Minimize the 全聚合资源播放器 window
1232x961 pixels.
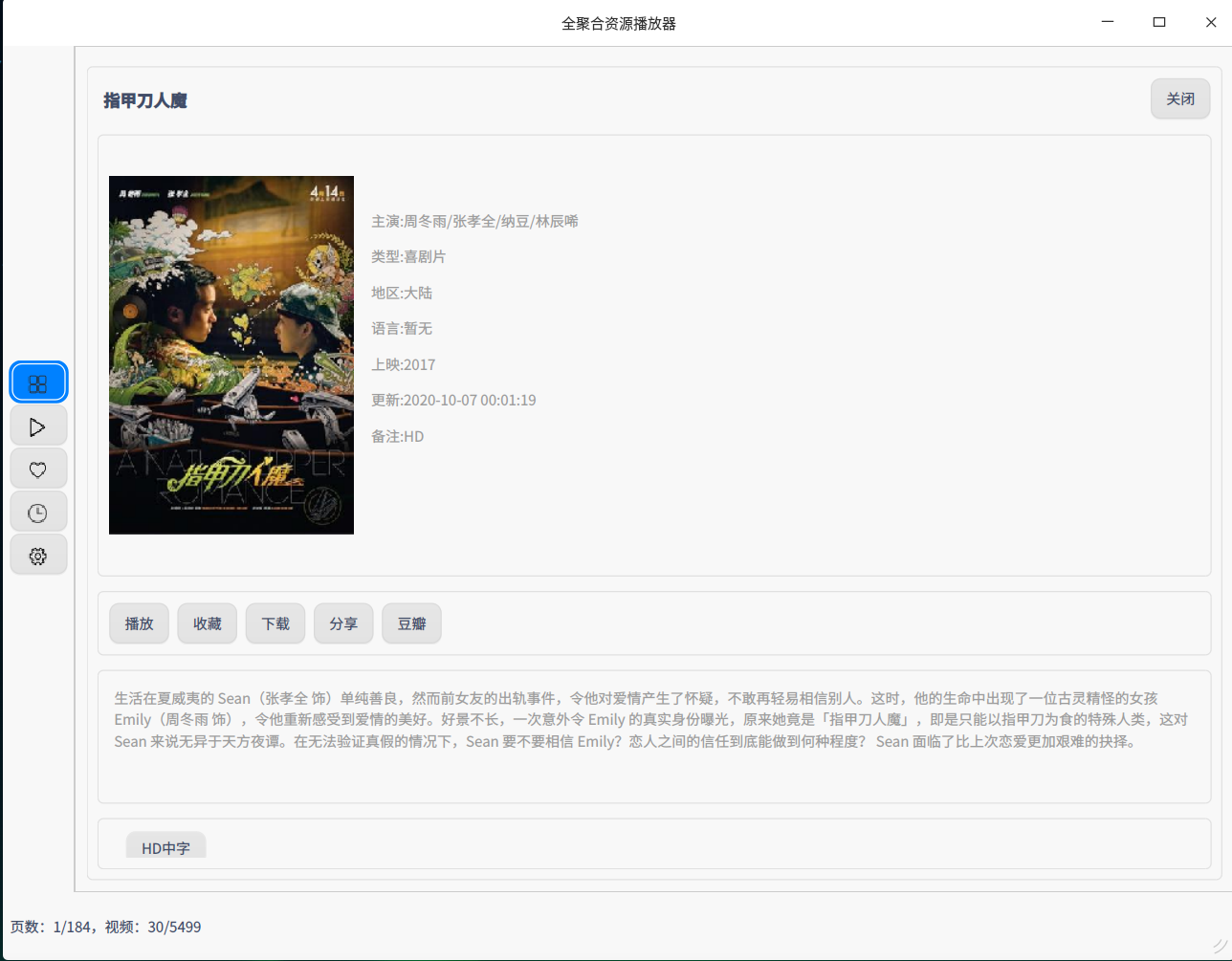(1108, 22)
